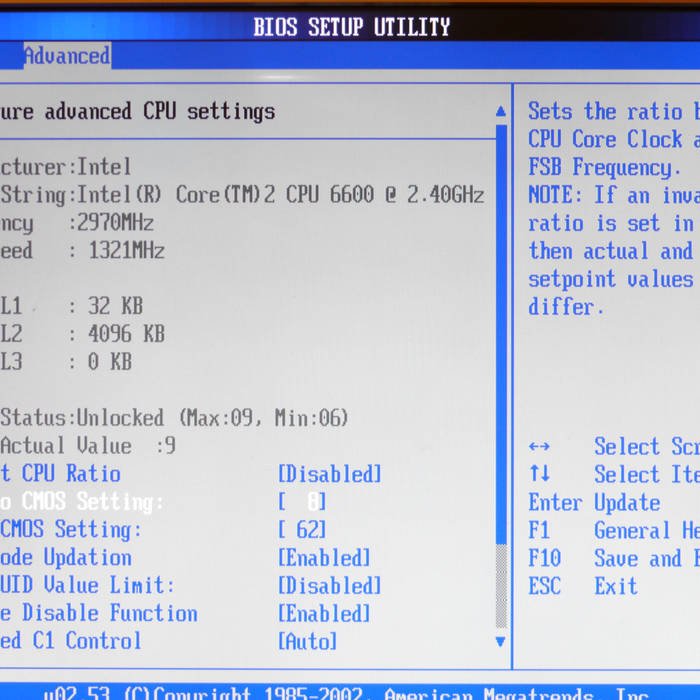This screenshot has height=700, width=700.
Task: Click the BIOS SETUP UTILITY title
Action: [352, 27]
